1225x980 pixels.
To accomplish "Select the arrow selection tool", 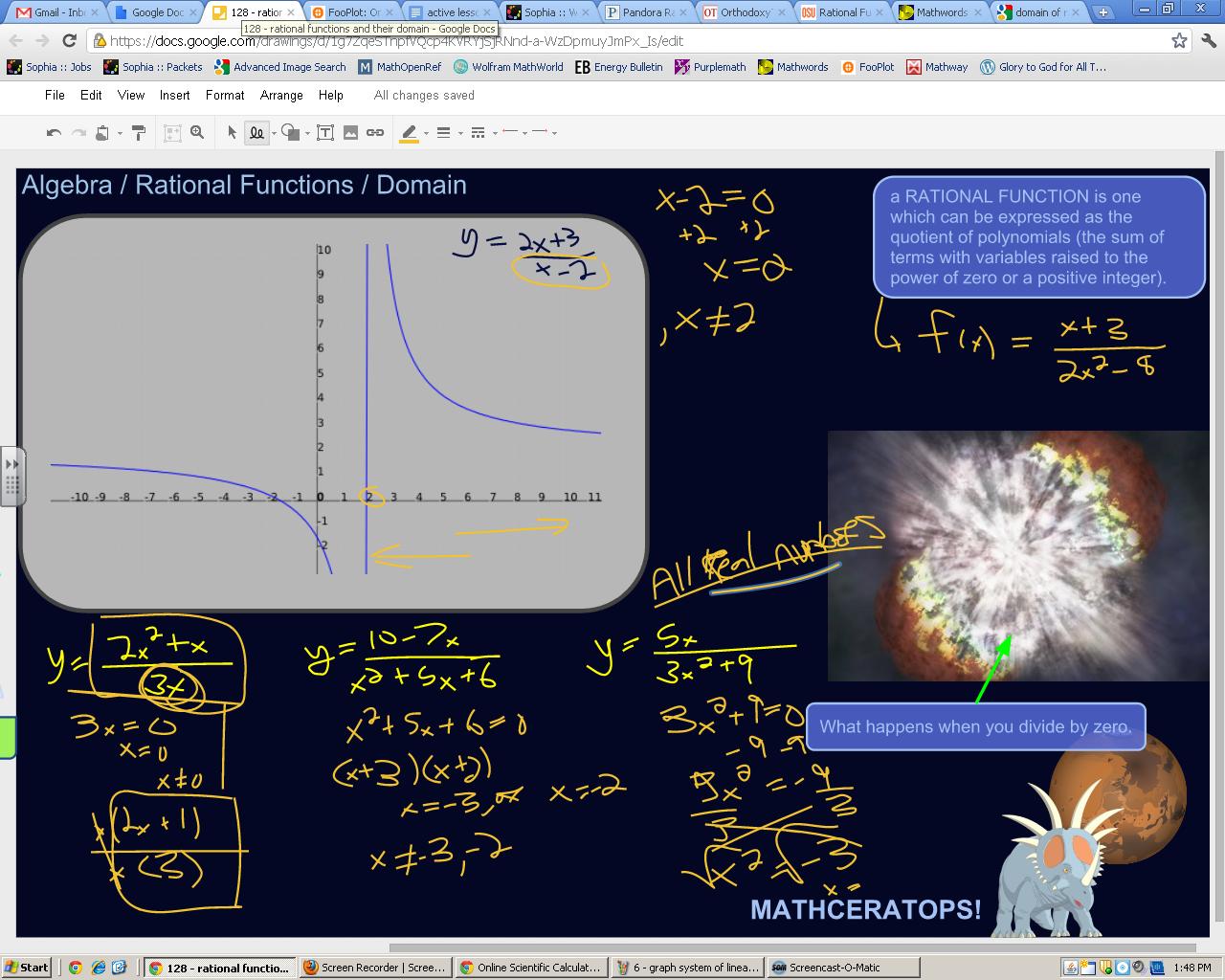I will [232, 132].
